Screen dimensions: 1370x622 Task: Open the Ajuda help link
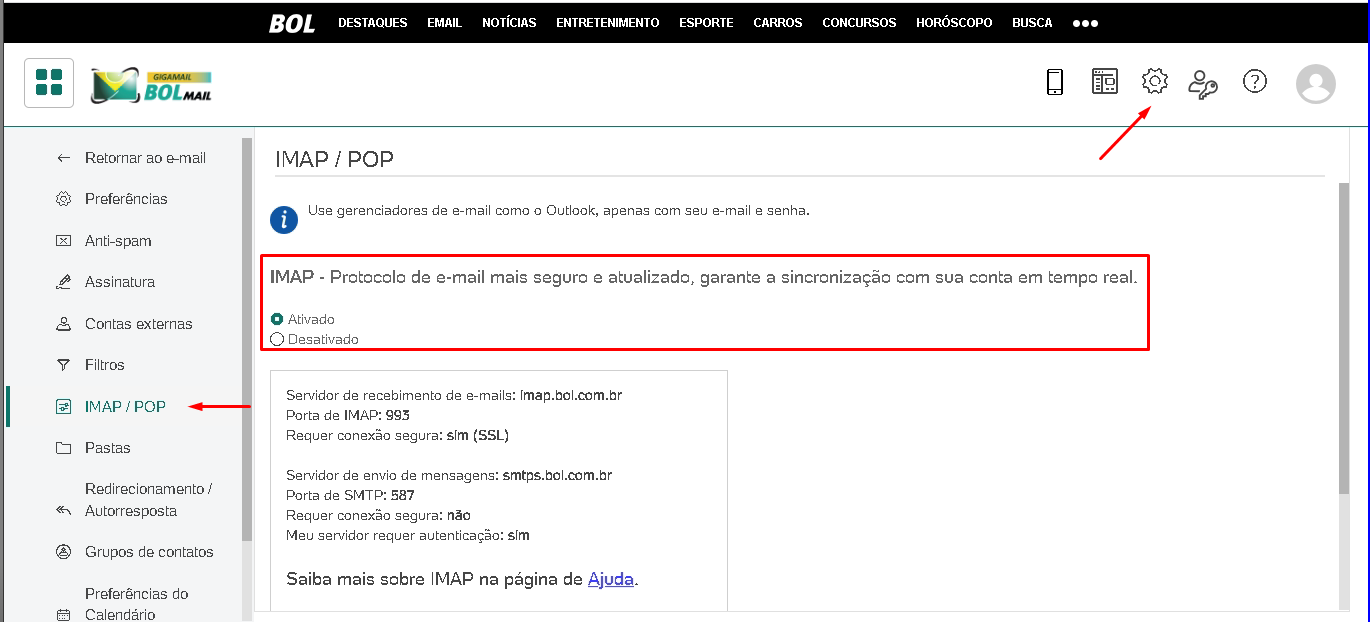[x=610, y=579]
